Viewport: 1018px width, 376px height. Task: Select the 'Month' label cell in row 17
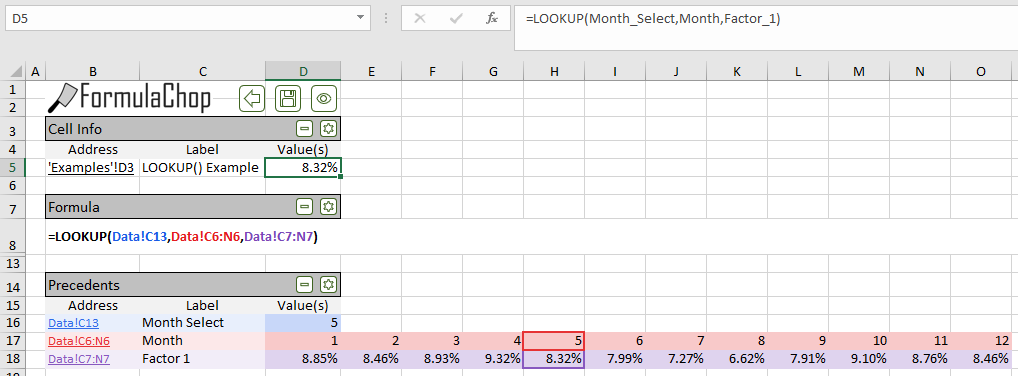[x=203, y=340]
